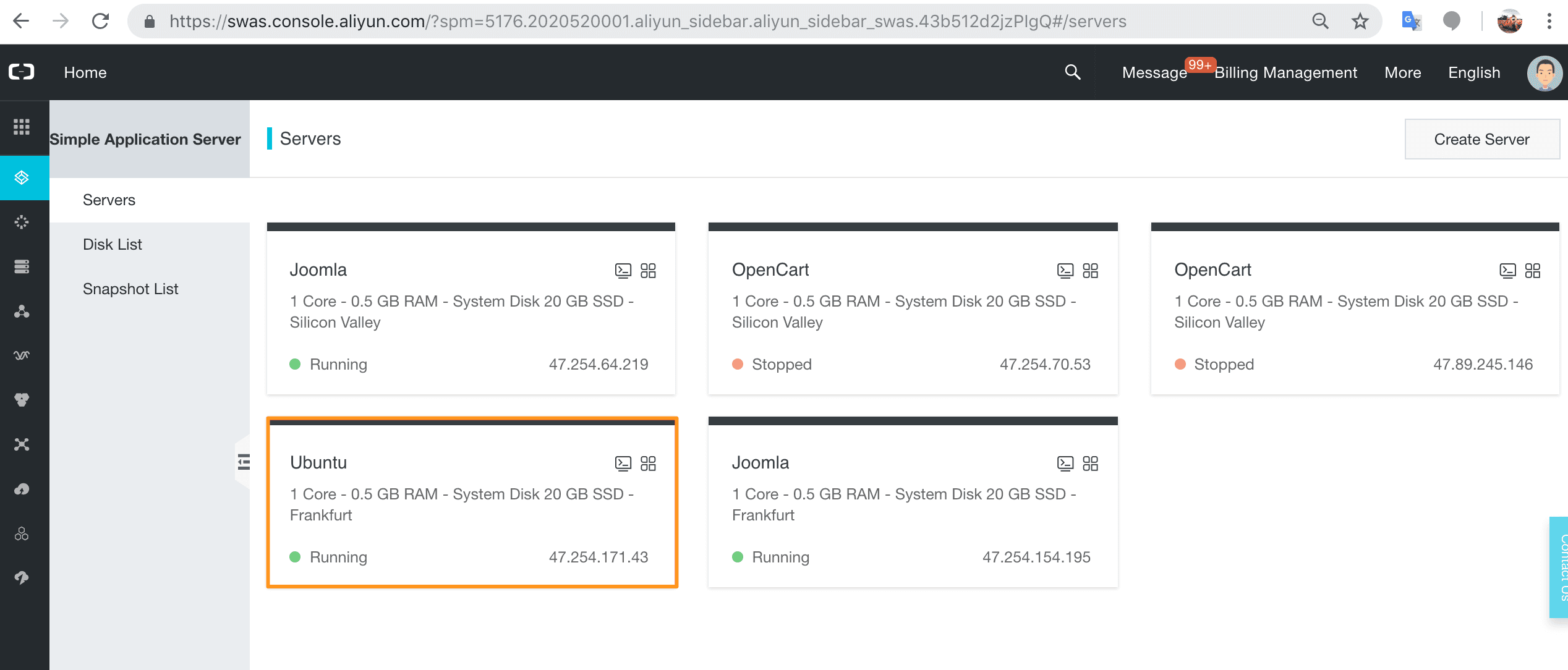Click the Contact Us side tab

(1559, 567)
